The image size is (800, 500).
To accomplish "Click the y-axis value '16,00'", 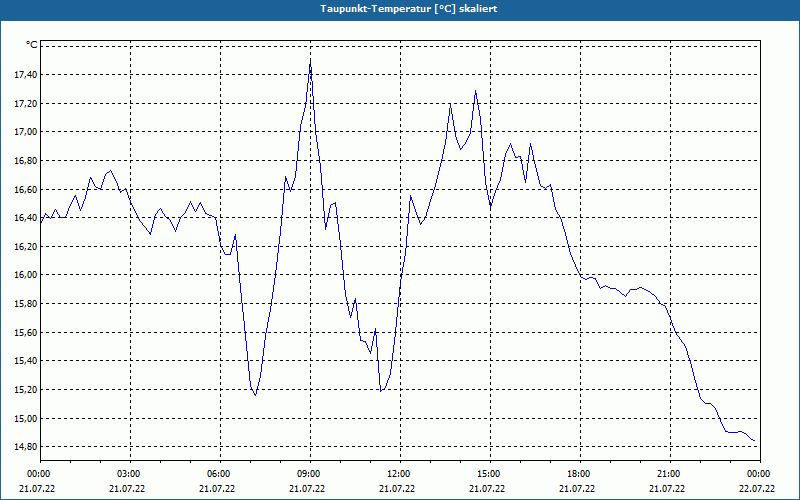I will click(x=27, y=275).
